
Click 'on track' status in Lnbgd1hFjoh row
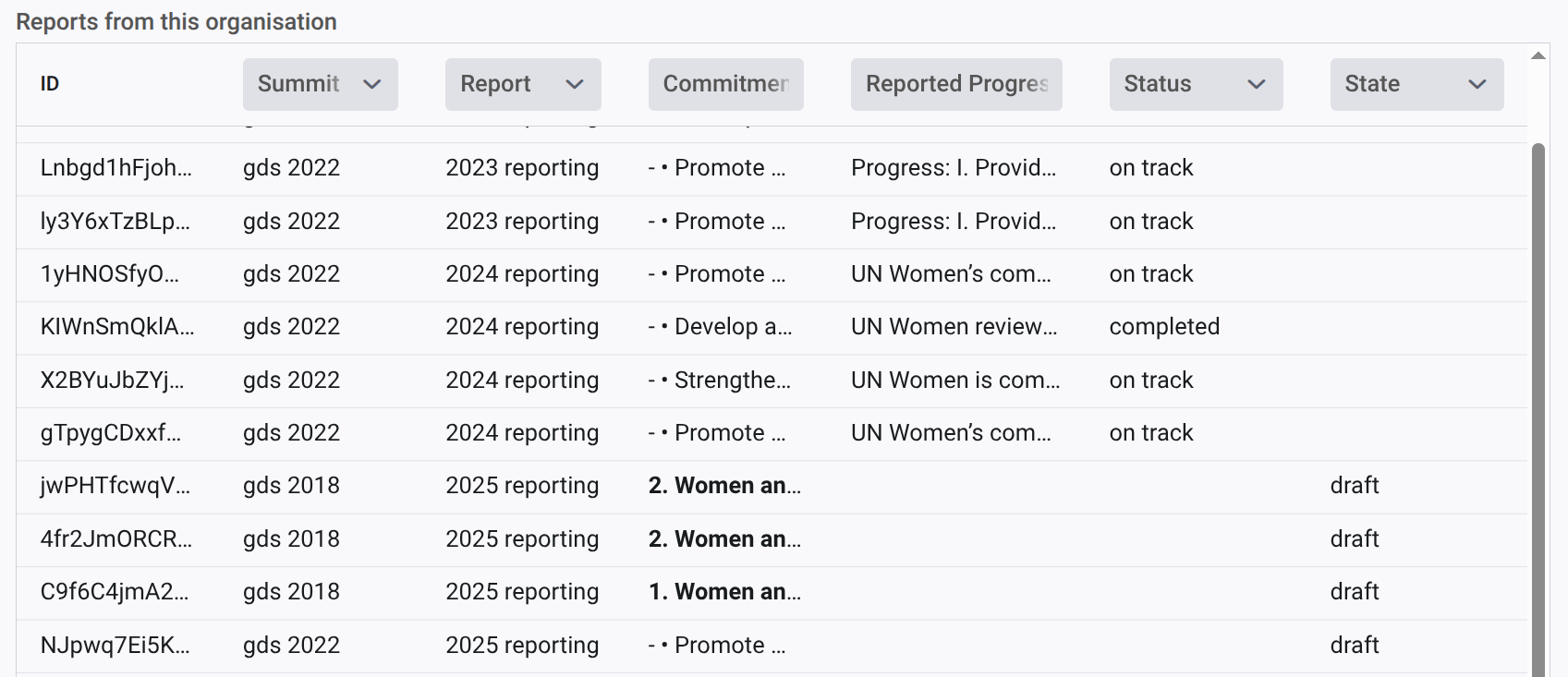(x=1151, y=168)
